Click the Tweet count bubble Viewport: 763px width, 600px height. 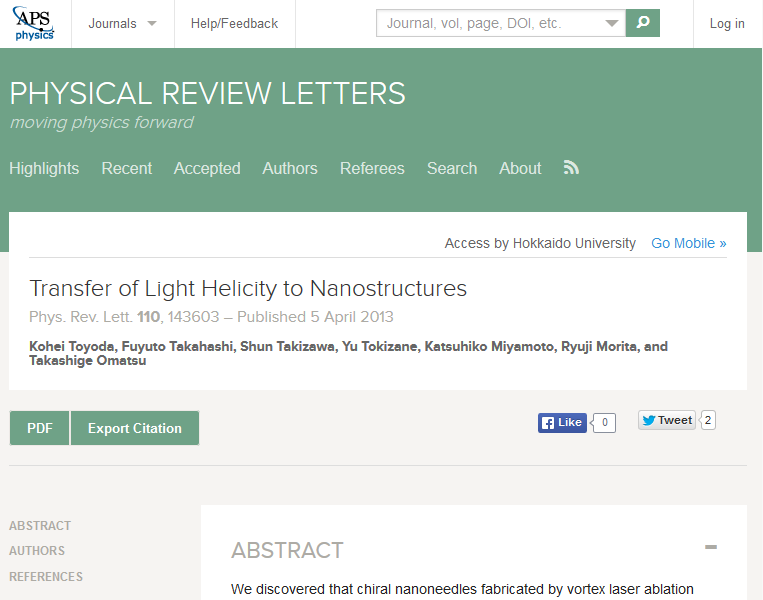(x=708, y=420)
